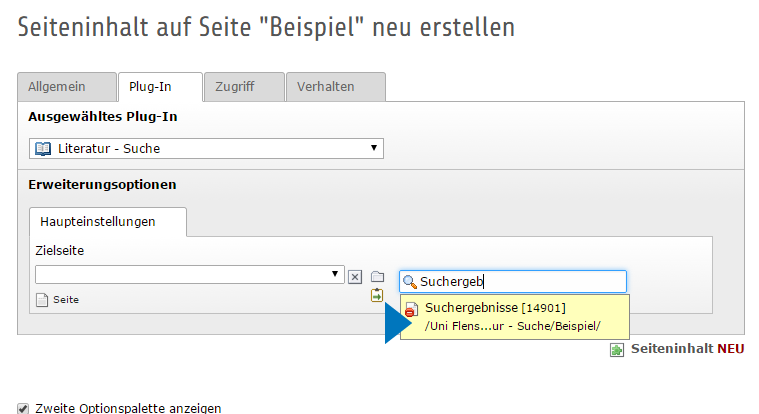Click into the Suchergeb search field
Screen dimensions: 759x414
pos(520,282)
